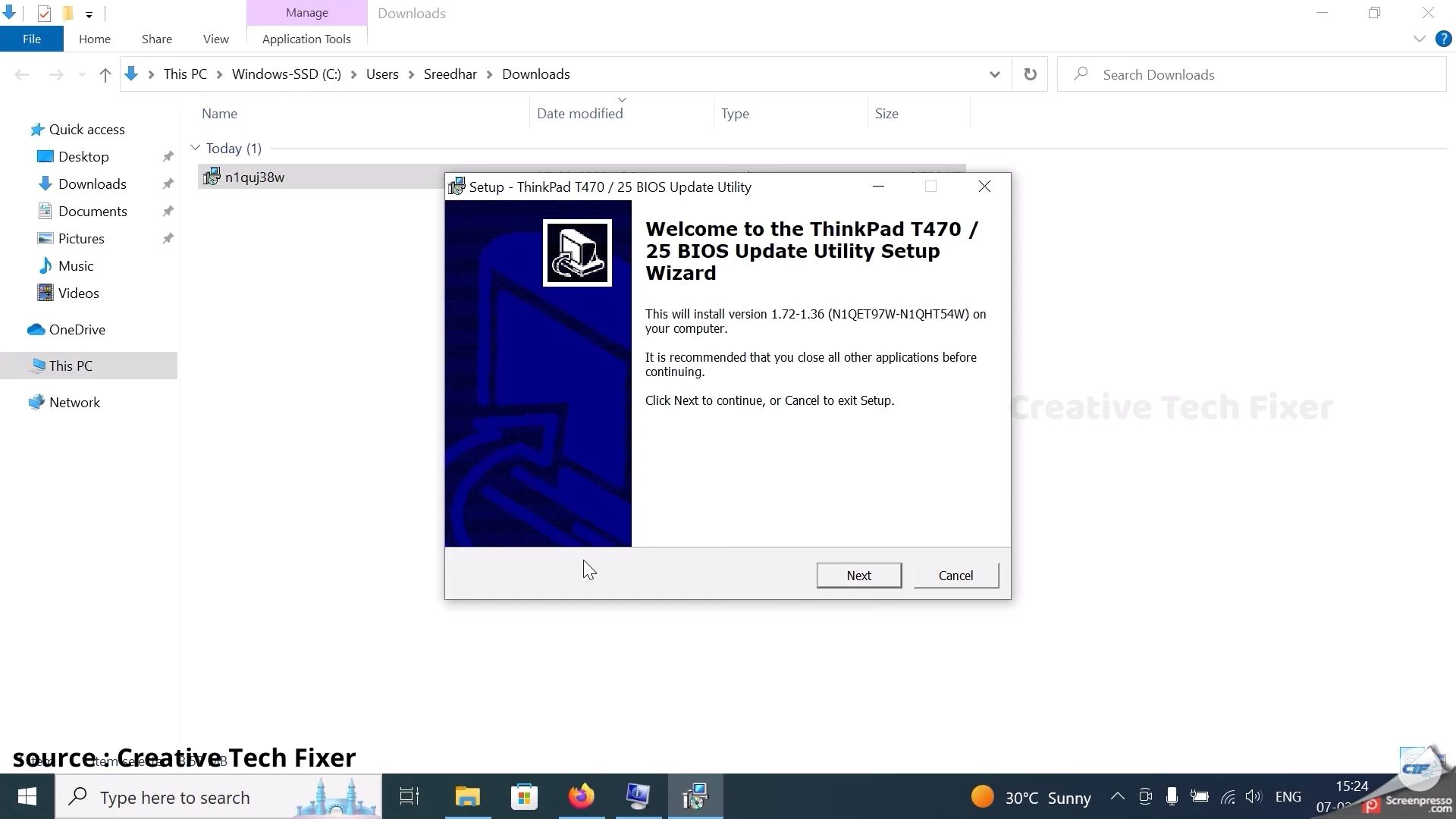Open Firefox from the taskbar
Screen dimensions: 1456x819
click(582, 797)
